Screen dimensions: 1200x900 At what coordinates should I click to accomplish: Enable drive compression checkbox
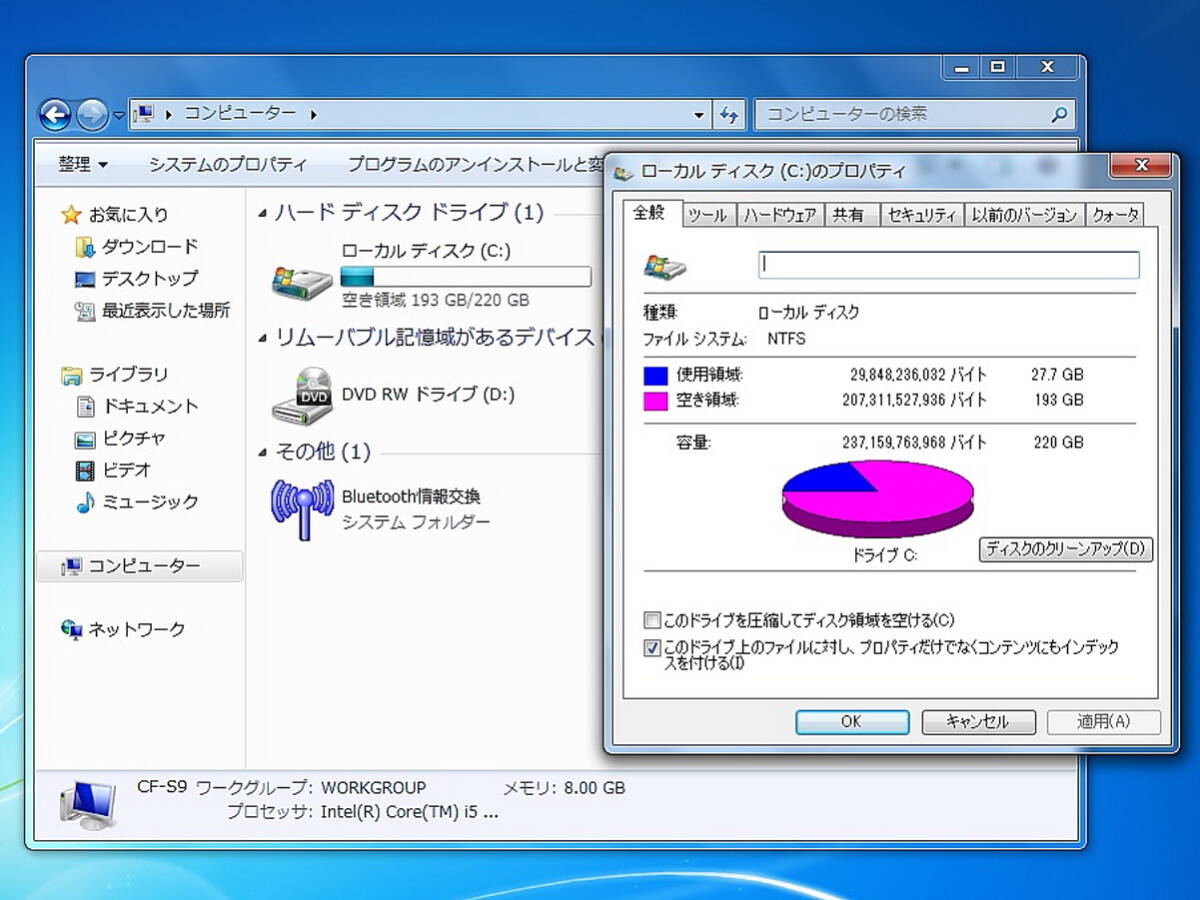[x=652, y=620]
